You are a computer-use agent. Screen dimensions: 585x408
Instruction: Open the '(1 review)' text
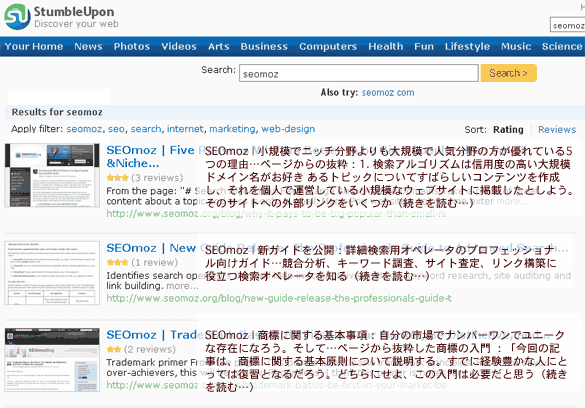[155, 263]
